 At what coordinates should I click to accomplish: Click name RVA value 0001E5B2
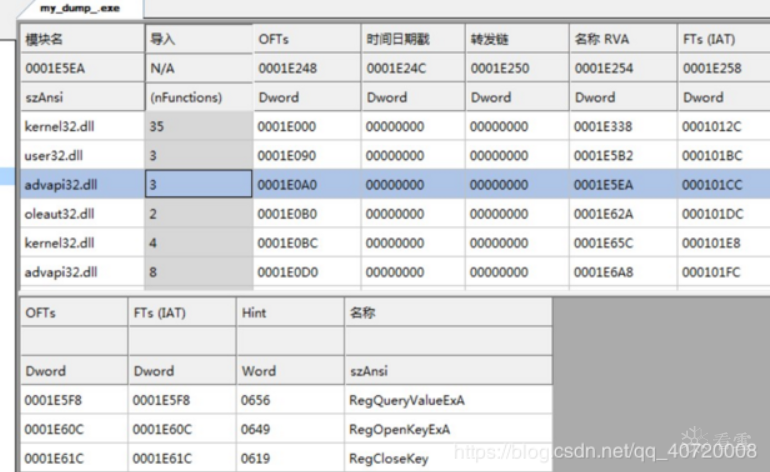pos(603,156)
